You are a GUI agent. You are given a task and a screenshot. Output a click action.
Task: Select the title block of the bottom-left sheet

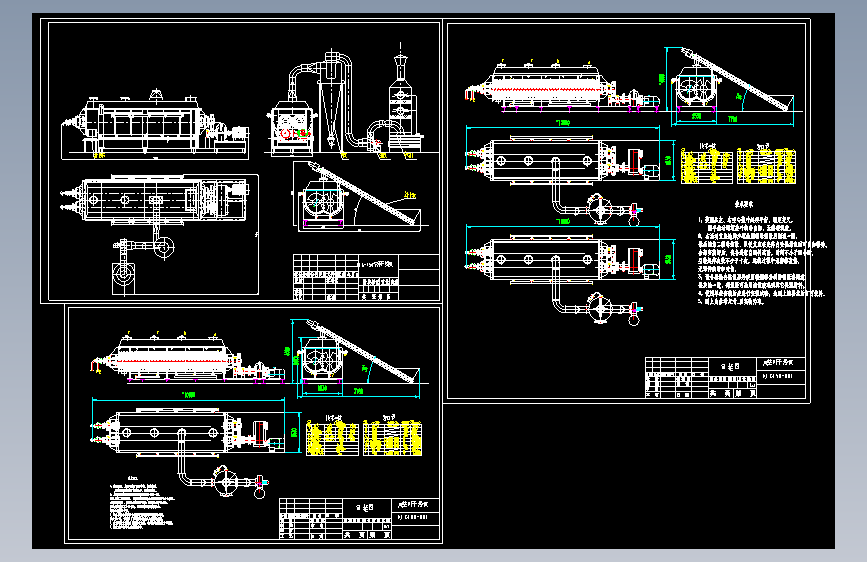[359, 518]
